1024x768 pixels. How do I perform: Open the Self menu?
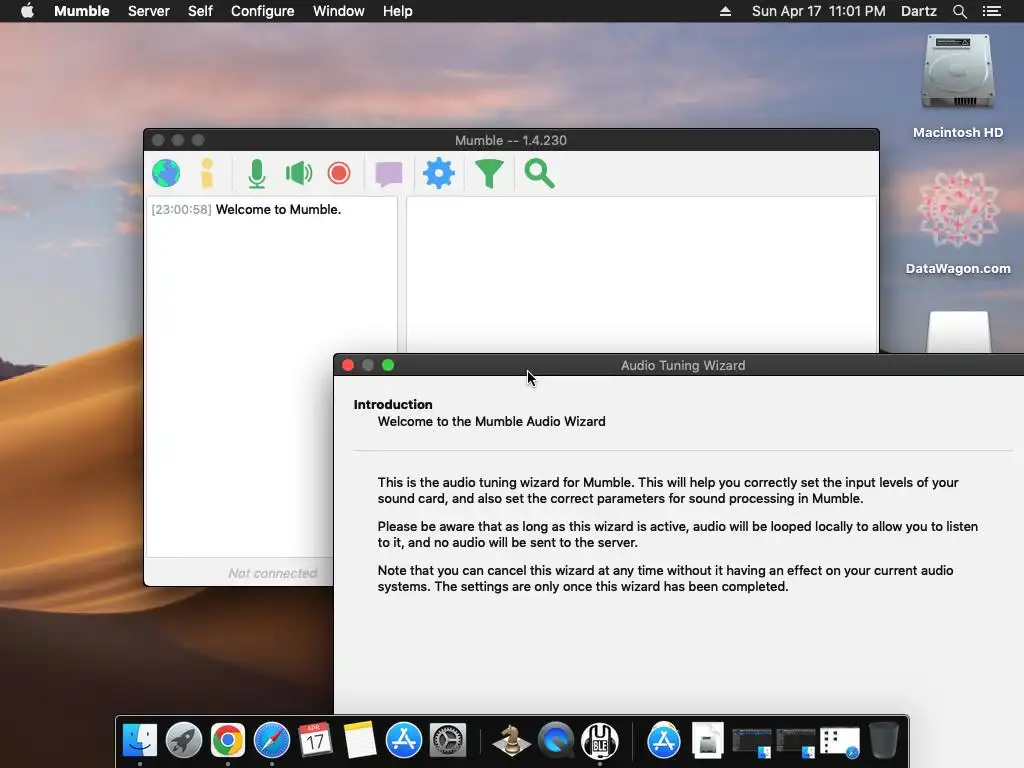pos(200,11)
